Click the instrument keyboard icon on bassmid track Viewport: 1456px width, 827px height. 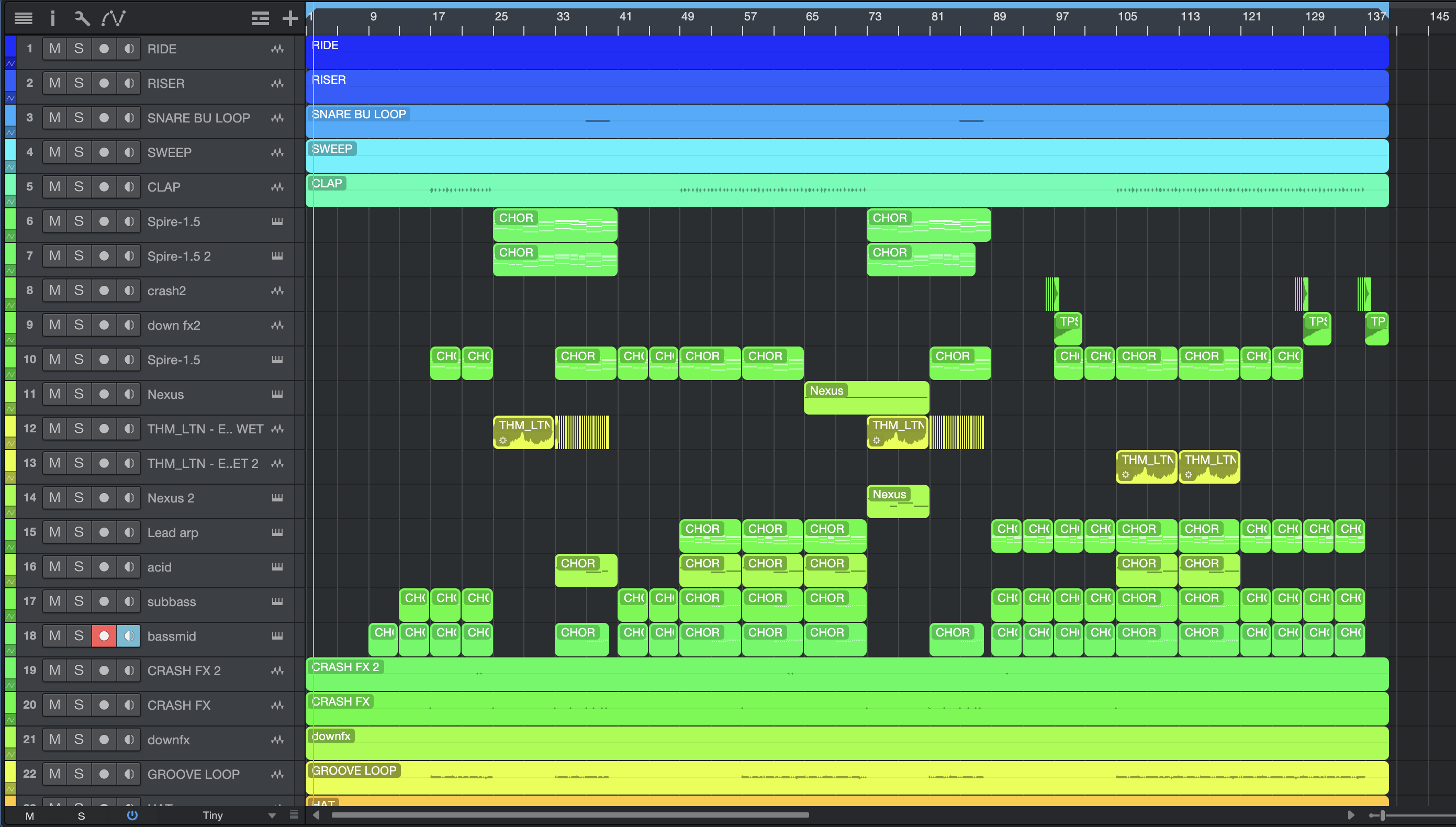click(x=277, y=635)
